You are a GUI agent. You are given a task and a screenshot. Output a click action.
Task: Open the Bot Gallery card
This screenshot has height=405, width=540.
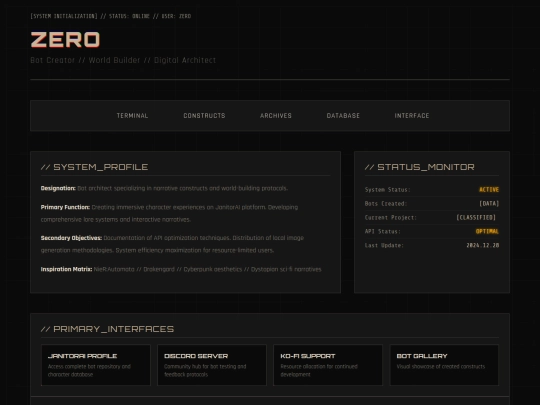click(444, 365)
